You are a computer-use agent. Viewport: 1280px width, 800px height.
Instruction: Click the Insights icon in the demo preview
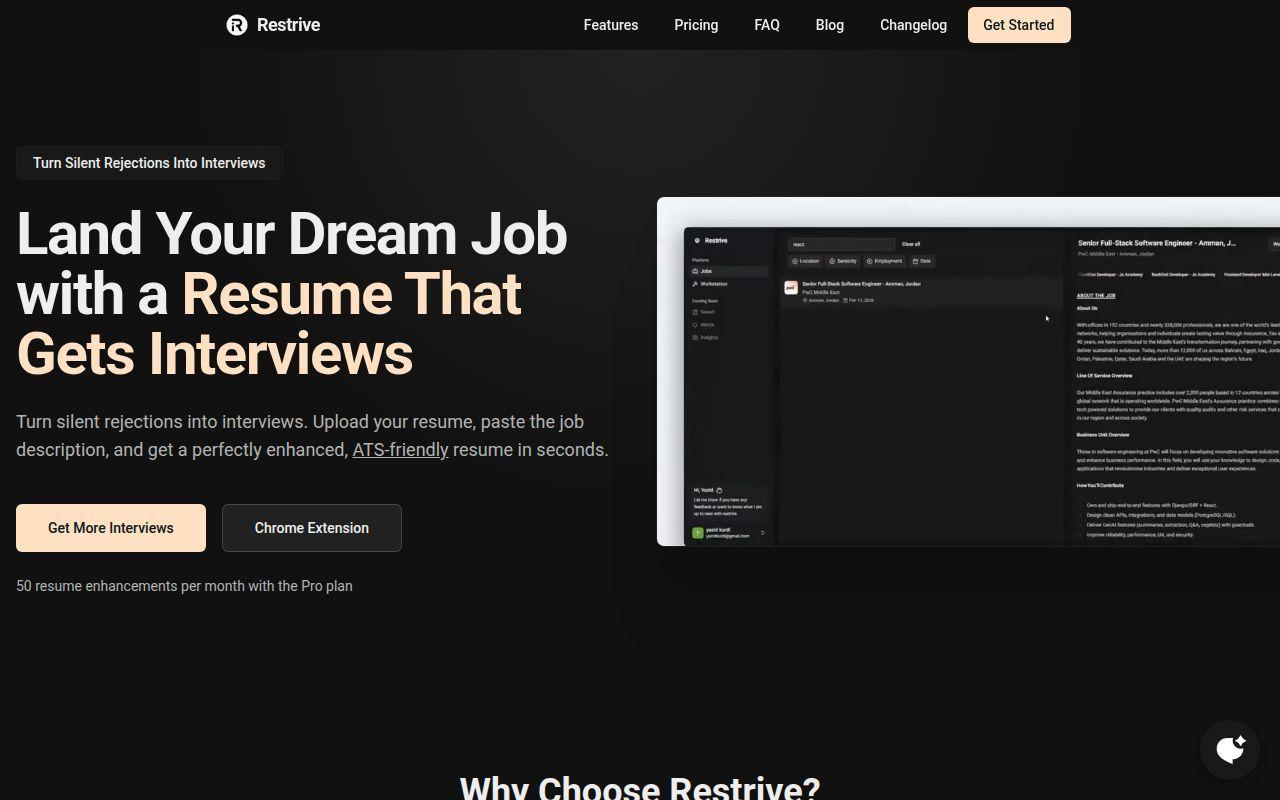pyautogui.click(x=695, y=337)
